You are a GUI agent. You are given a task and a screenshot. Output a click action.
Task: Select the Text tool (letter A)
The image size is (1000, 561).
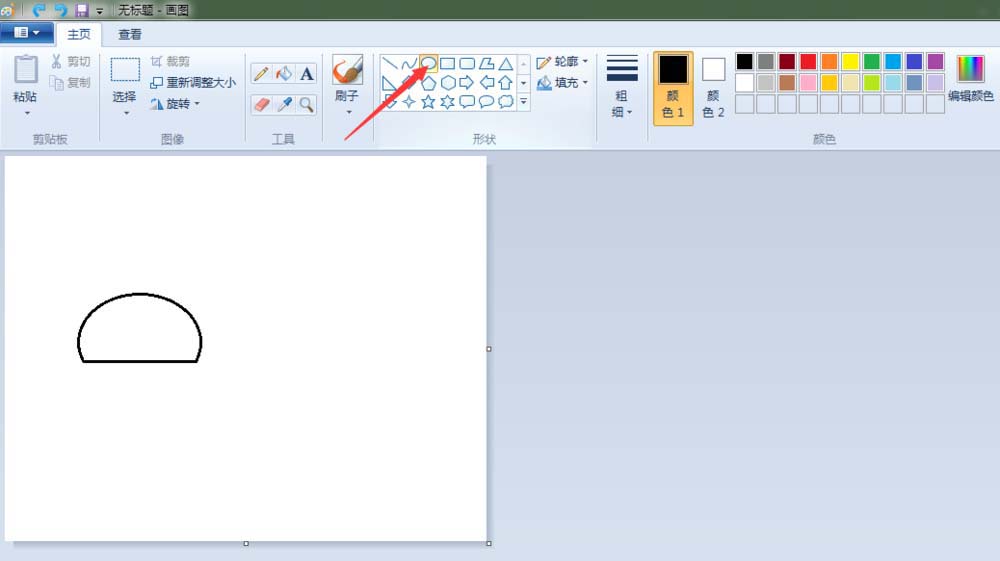coord(307,74)
